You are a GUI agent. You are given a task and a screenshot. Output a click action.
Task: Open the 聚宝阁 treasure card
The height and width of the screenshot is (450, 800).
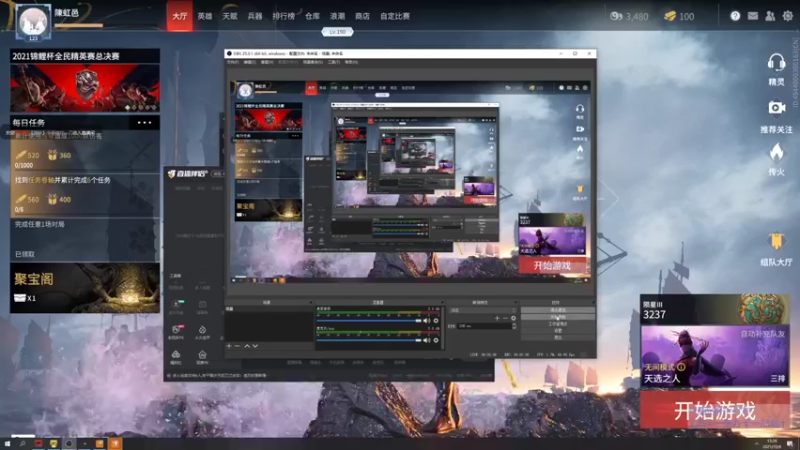coord(85,288)
